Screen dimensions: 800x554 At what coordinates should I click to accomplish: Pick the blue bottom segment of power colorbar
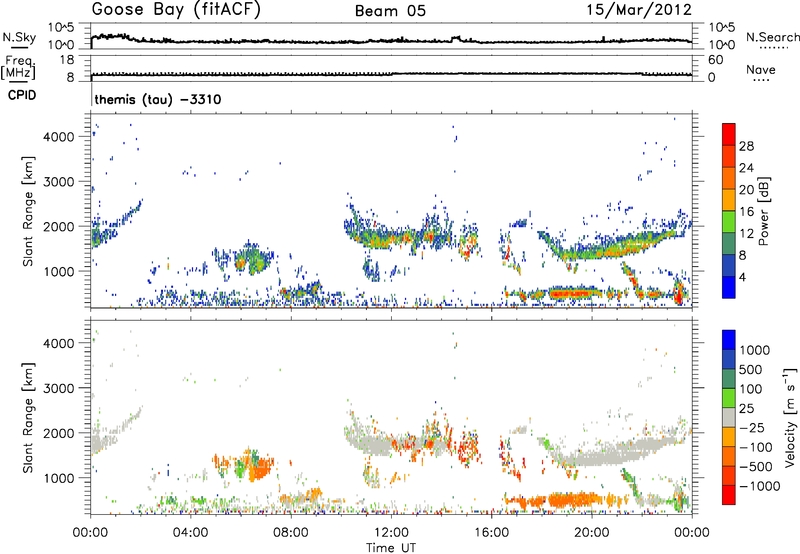[x=729, y=288]
